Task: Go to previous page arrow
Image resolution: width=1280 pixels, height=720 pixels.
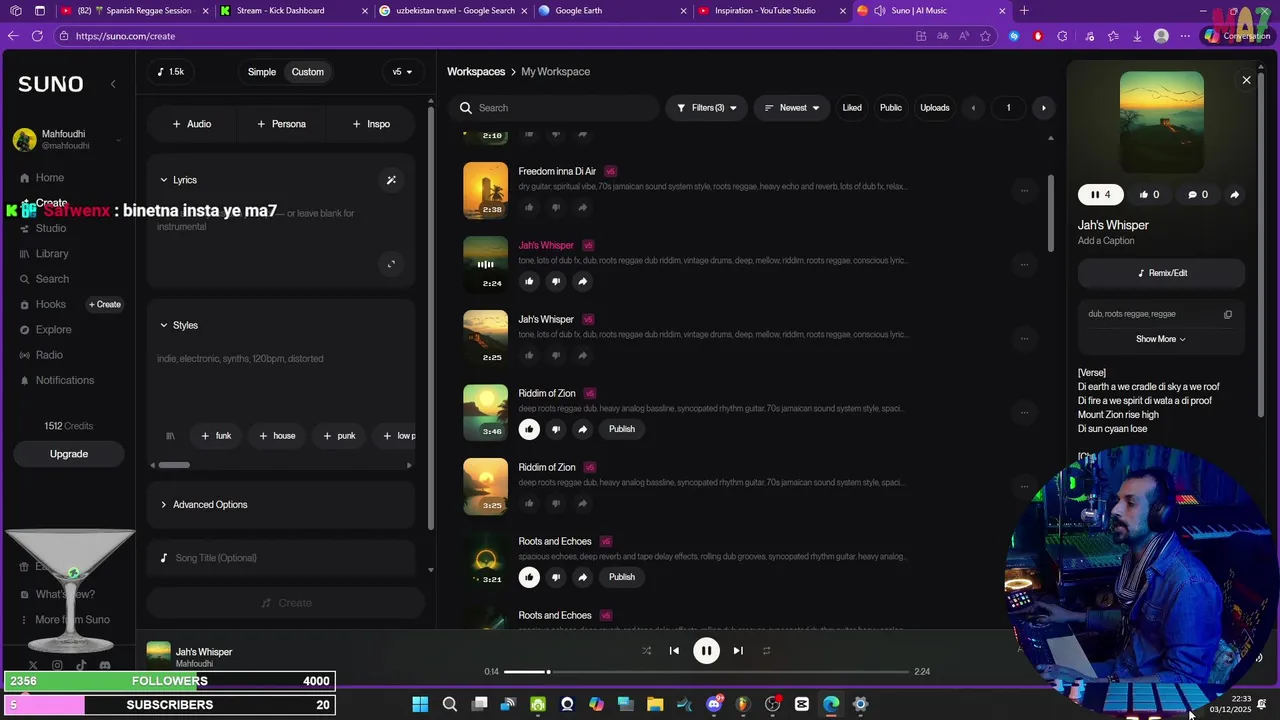Action: [974, 108]
